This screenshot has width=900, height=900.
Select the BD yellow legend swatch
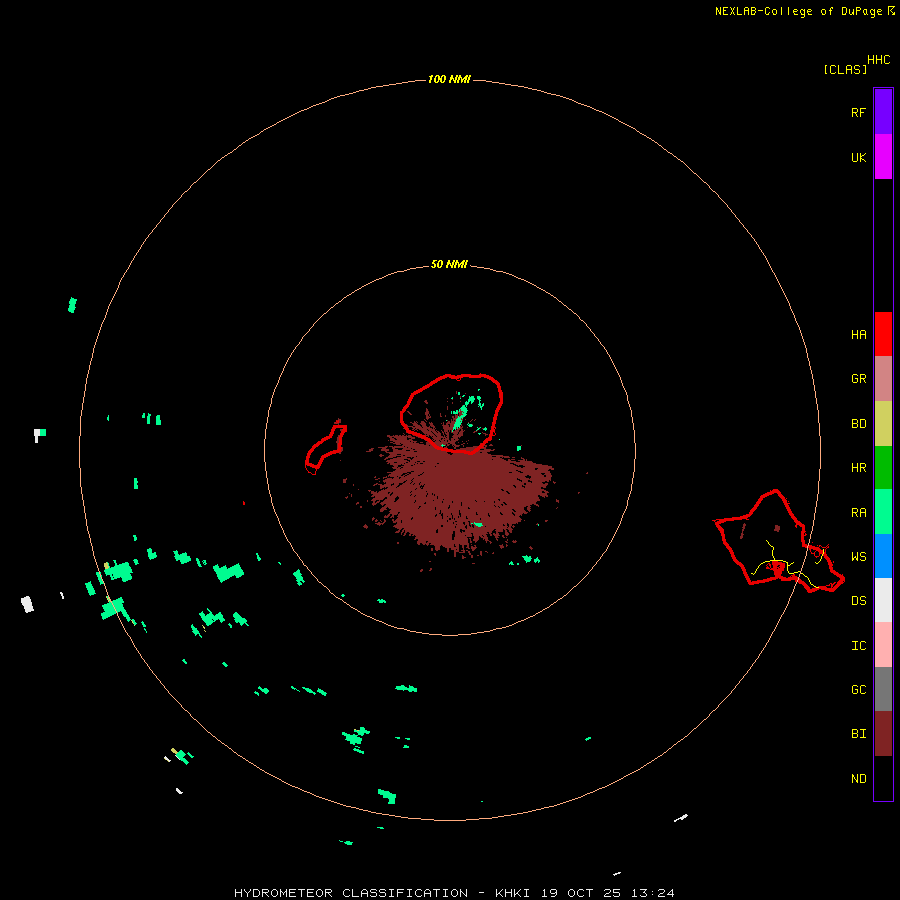[883, 424]
